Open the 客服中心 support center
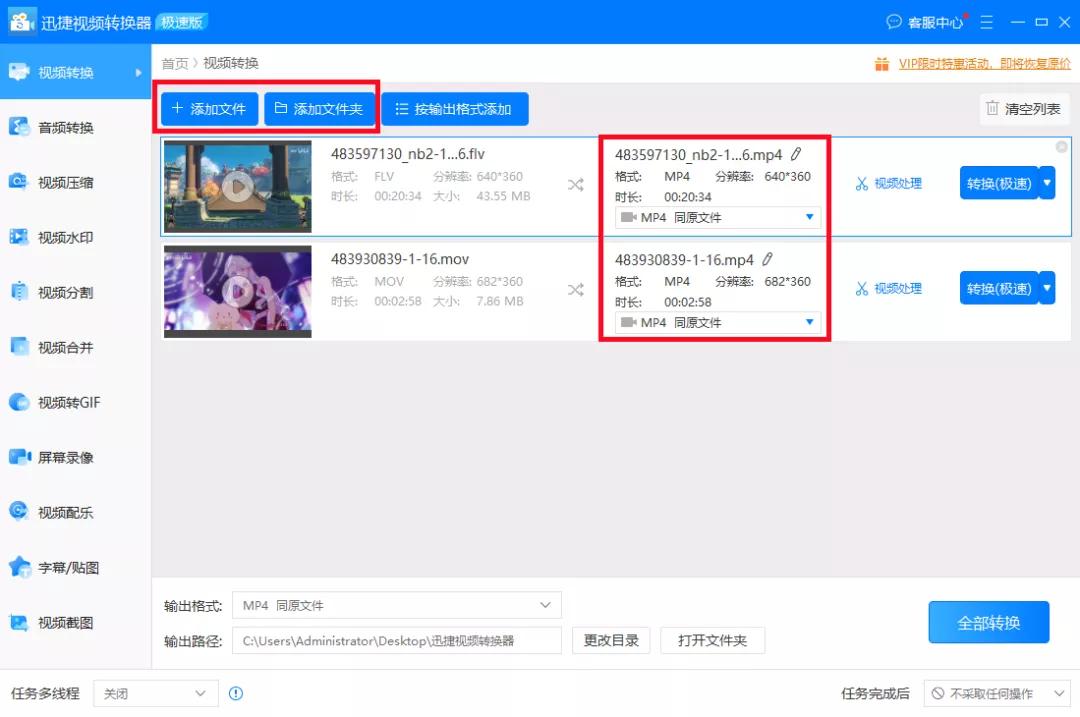 [x=925, y=21]
